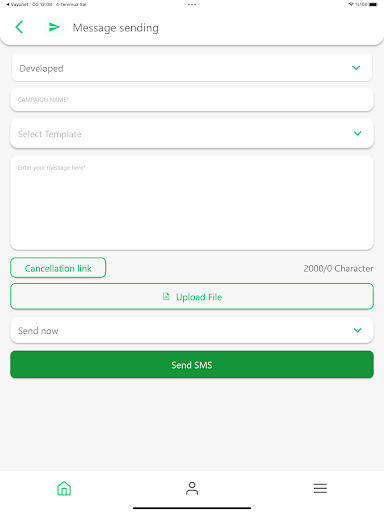This screenshot has width=384, height=512.
Task: Click the green Send SMS button
Action: [192, 364]
